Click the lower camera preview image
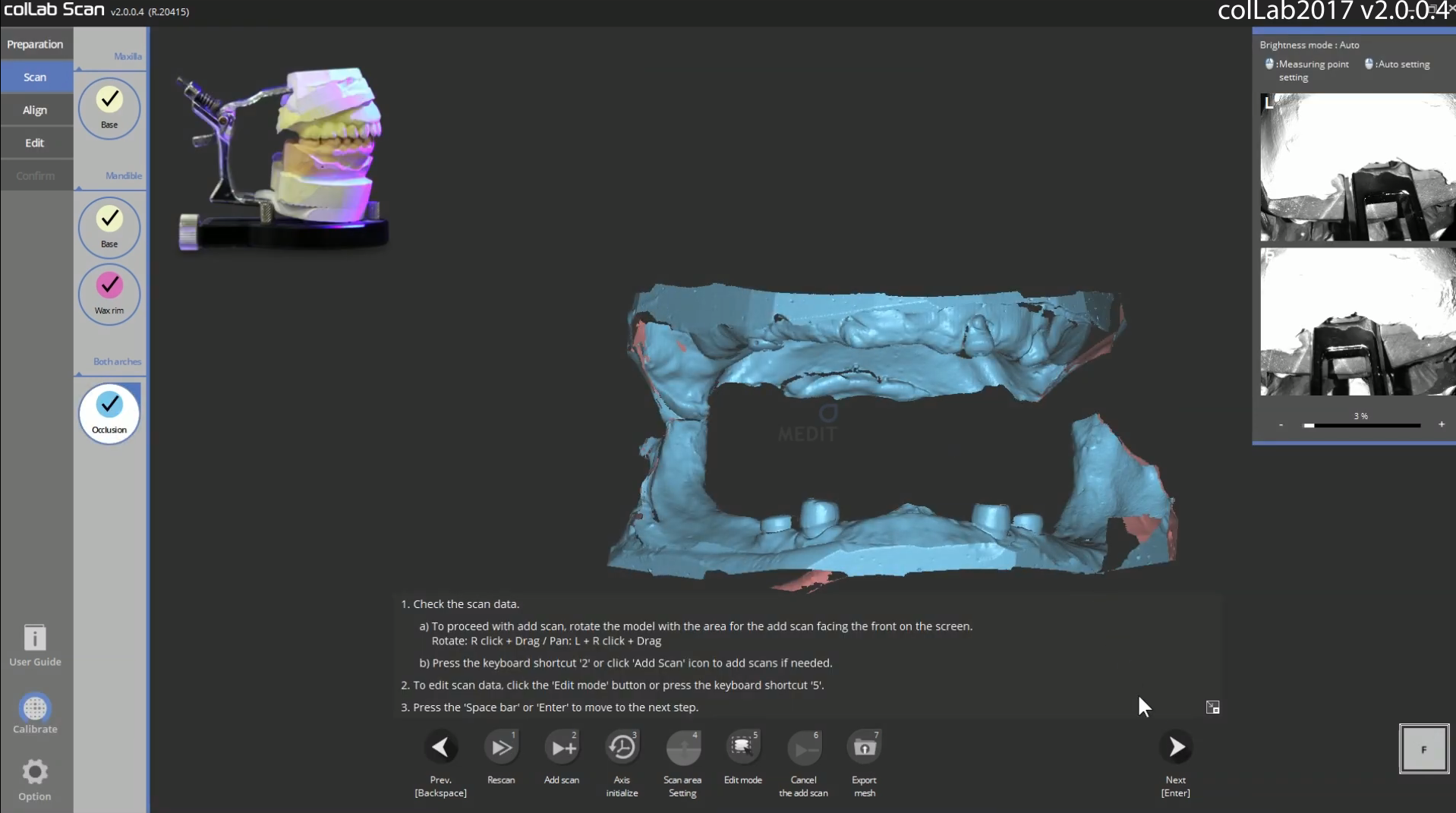This screenshot has width=1456, height=813. coord(1358,322)
